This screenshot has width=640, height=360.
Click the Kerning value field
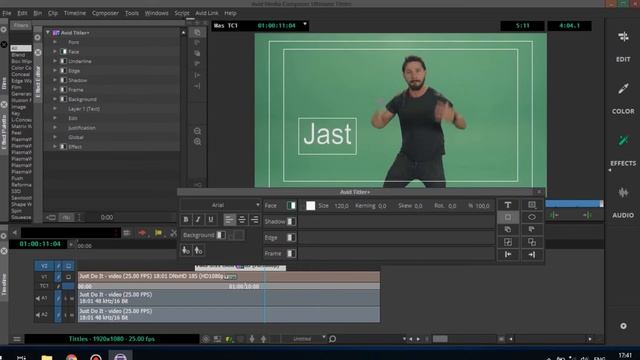coord(382,206)
